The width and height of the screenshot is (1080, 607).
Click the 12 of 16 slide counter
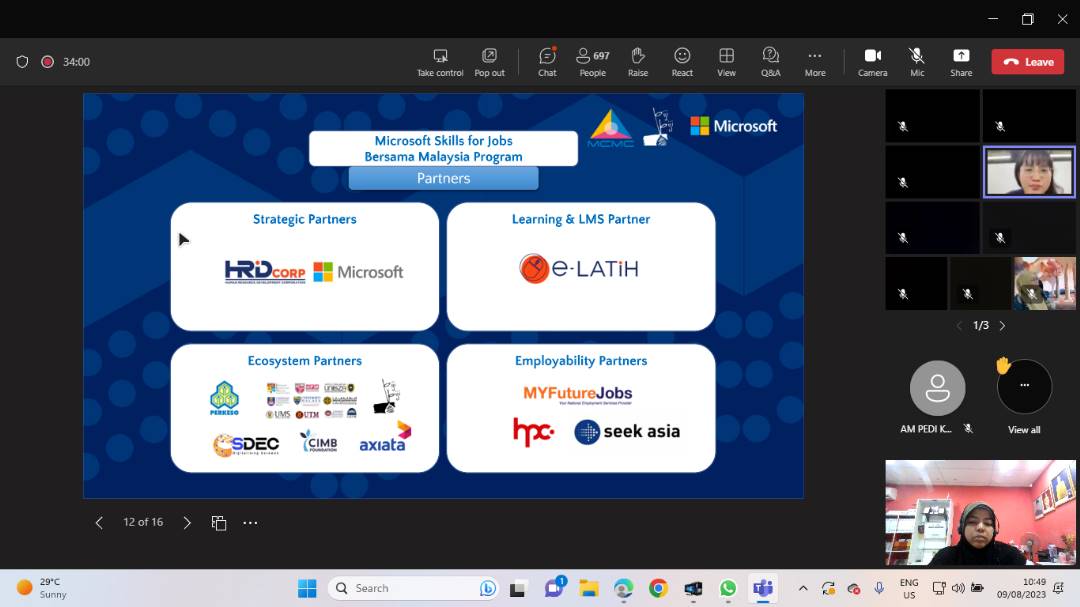coord(143,522)
